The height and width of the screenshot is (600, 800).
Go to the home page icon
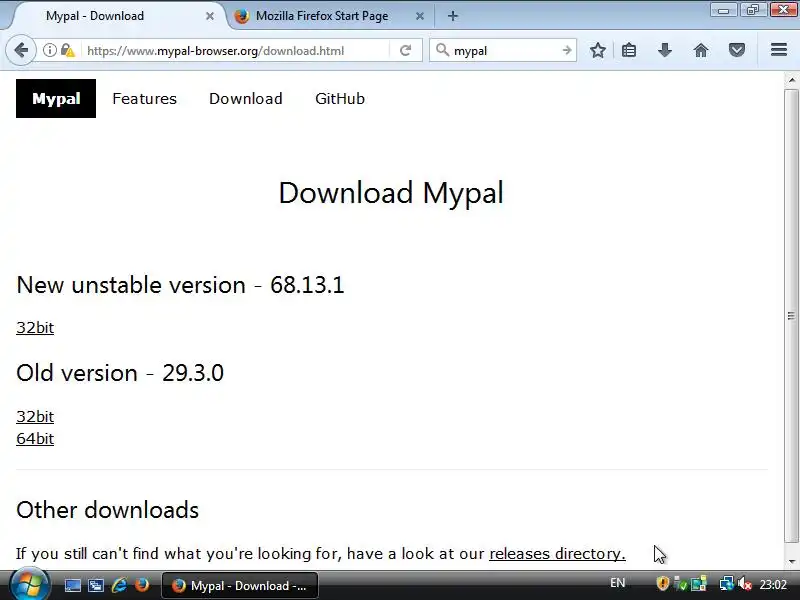point(701,50)
